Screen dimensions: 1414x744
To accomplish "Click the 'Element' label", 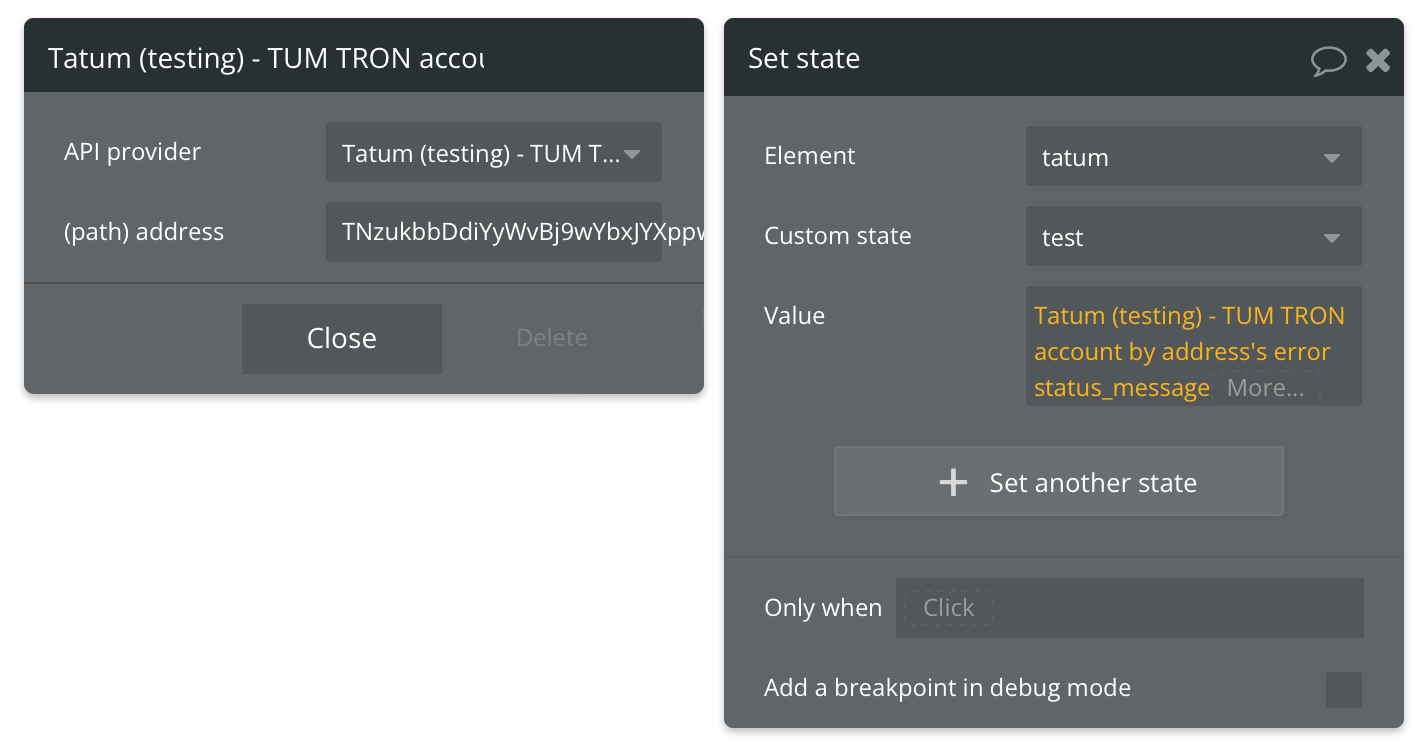I will coord(810,156).
